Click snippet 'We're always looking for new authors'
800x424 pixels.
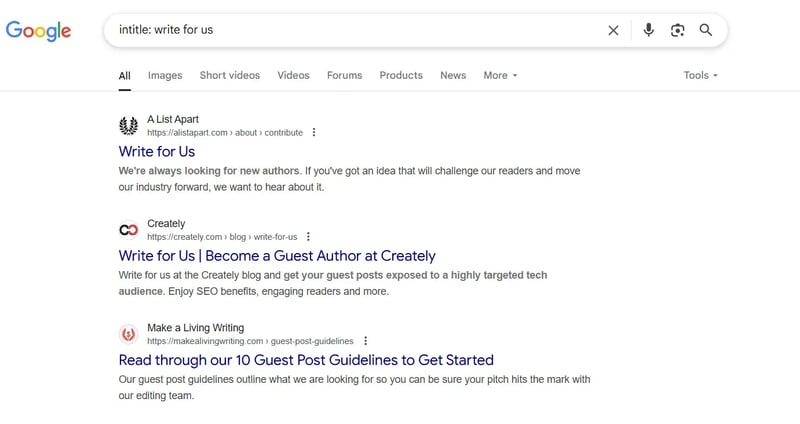coord(210,171)
